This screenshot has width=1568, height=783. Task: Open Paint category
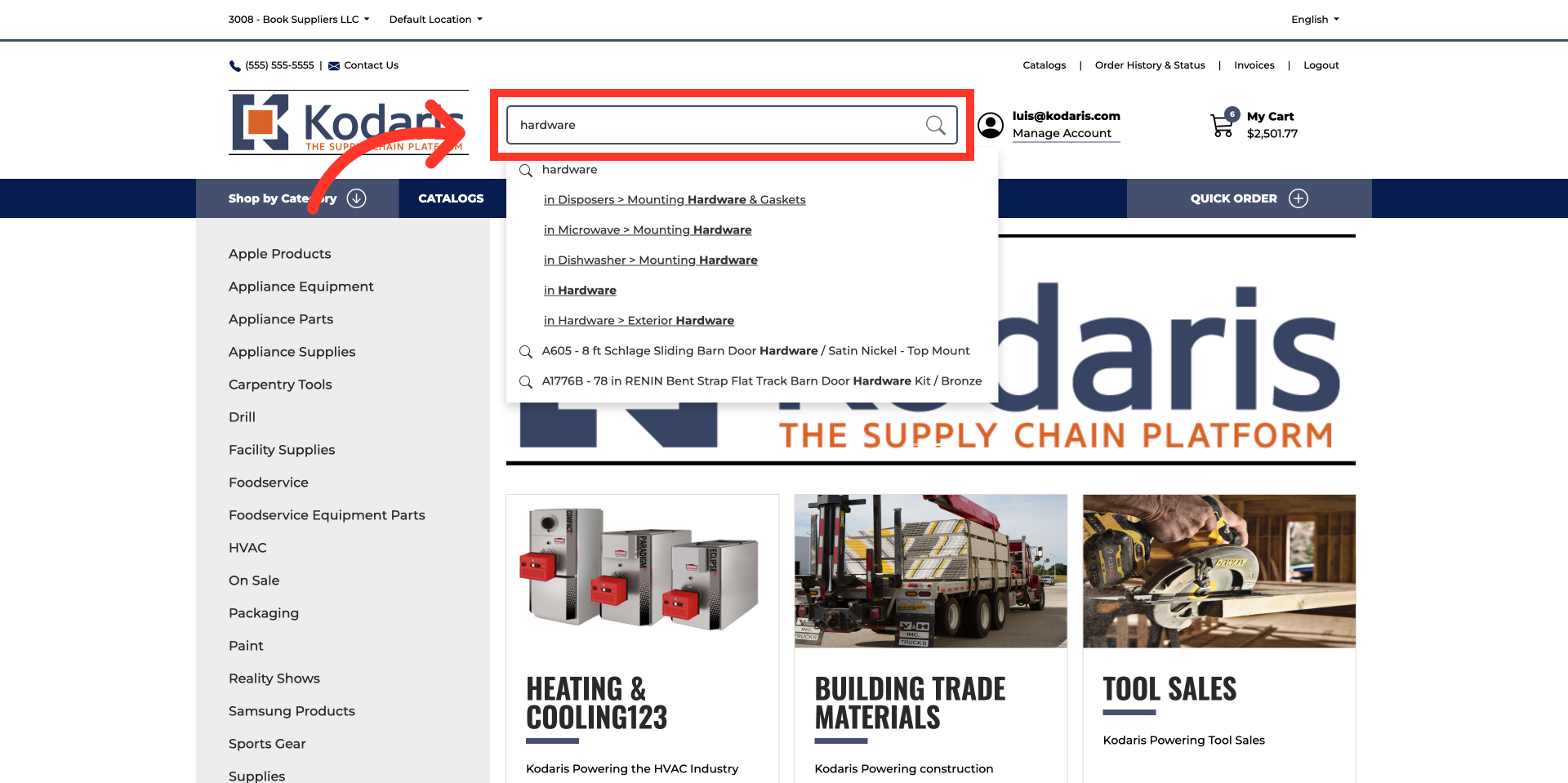(246, 646)
